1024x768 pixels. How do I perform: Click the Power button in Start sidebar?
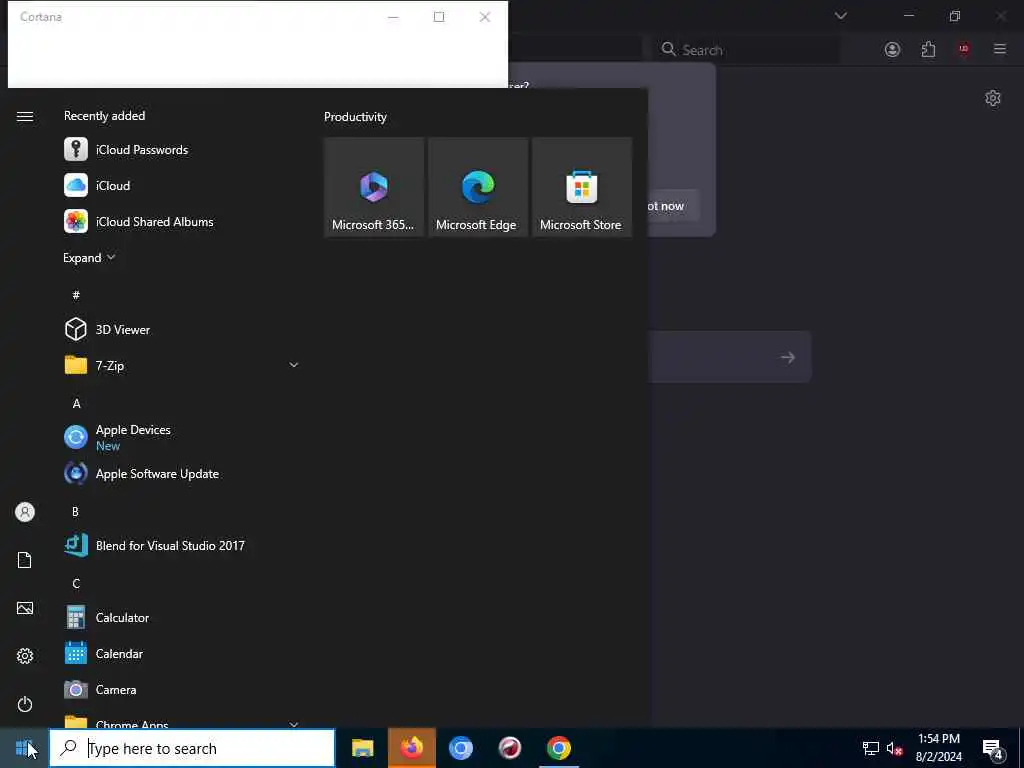(25, 704)
